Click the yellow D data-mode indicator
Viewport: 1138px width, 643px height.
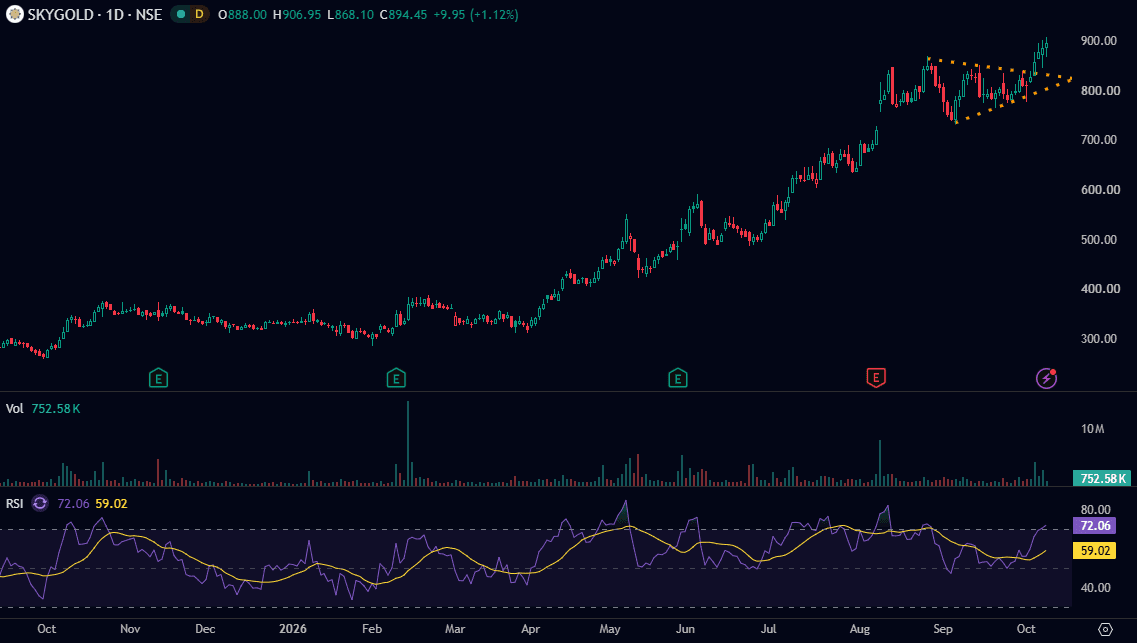pos(199,15)
